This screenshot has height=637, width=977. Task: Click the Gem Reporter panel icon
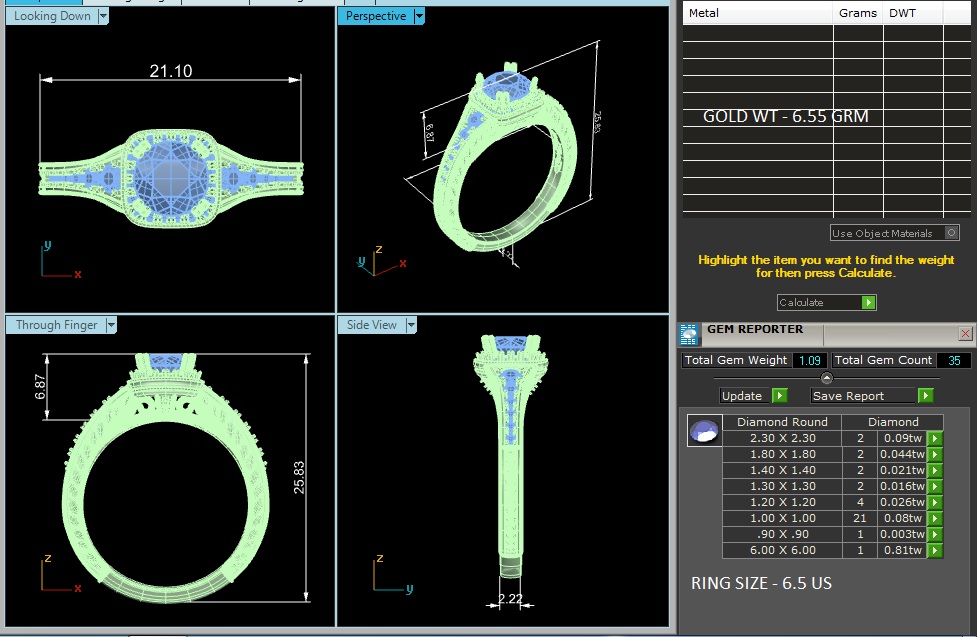(689, 333)
